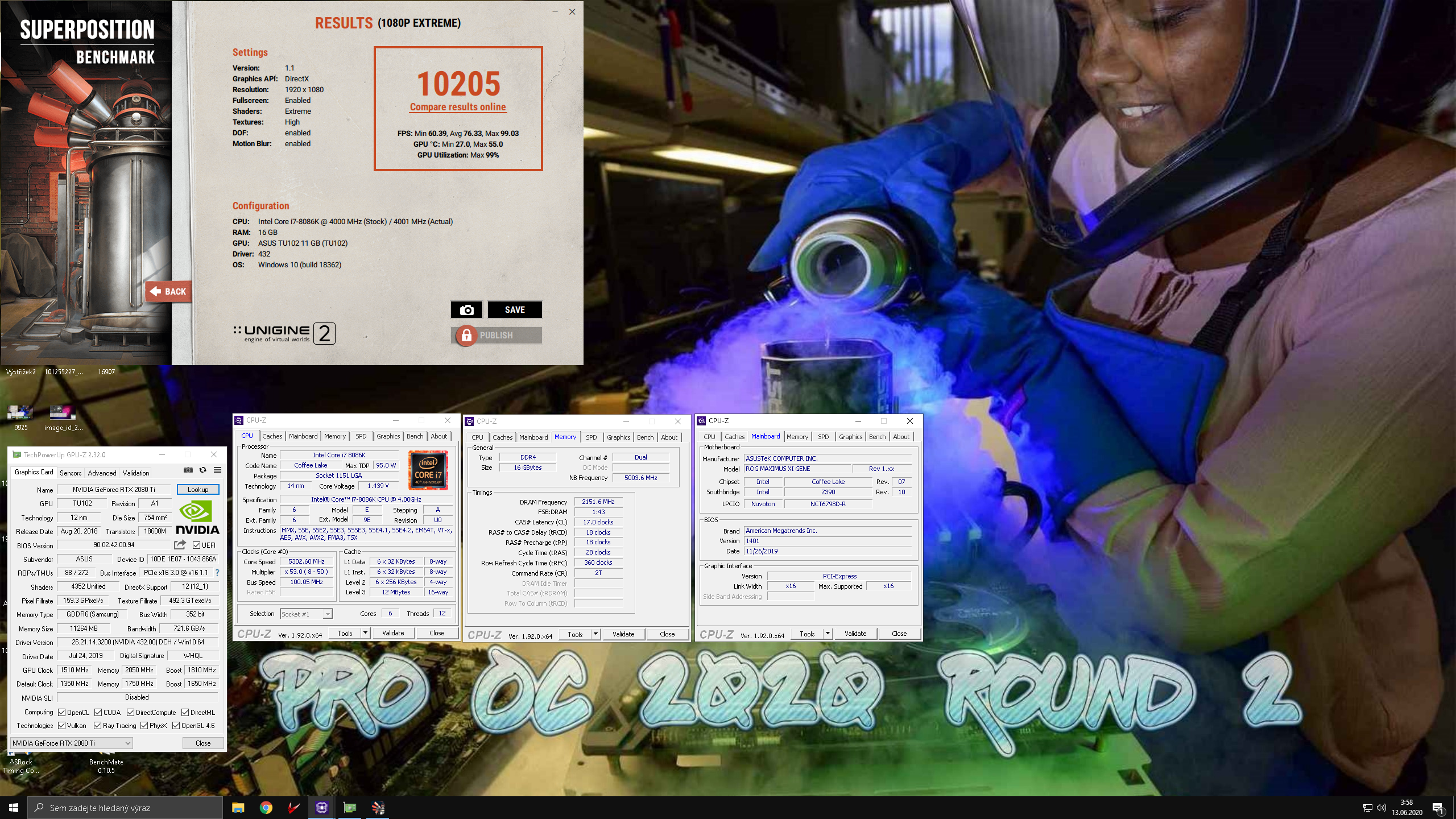The width and height of the screenshot is (1456, 819).
Task: Switch to Validation tab in GPU-Z
Action: pos(136,473)
